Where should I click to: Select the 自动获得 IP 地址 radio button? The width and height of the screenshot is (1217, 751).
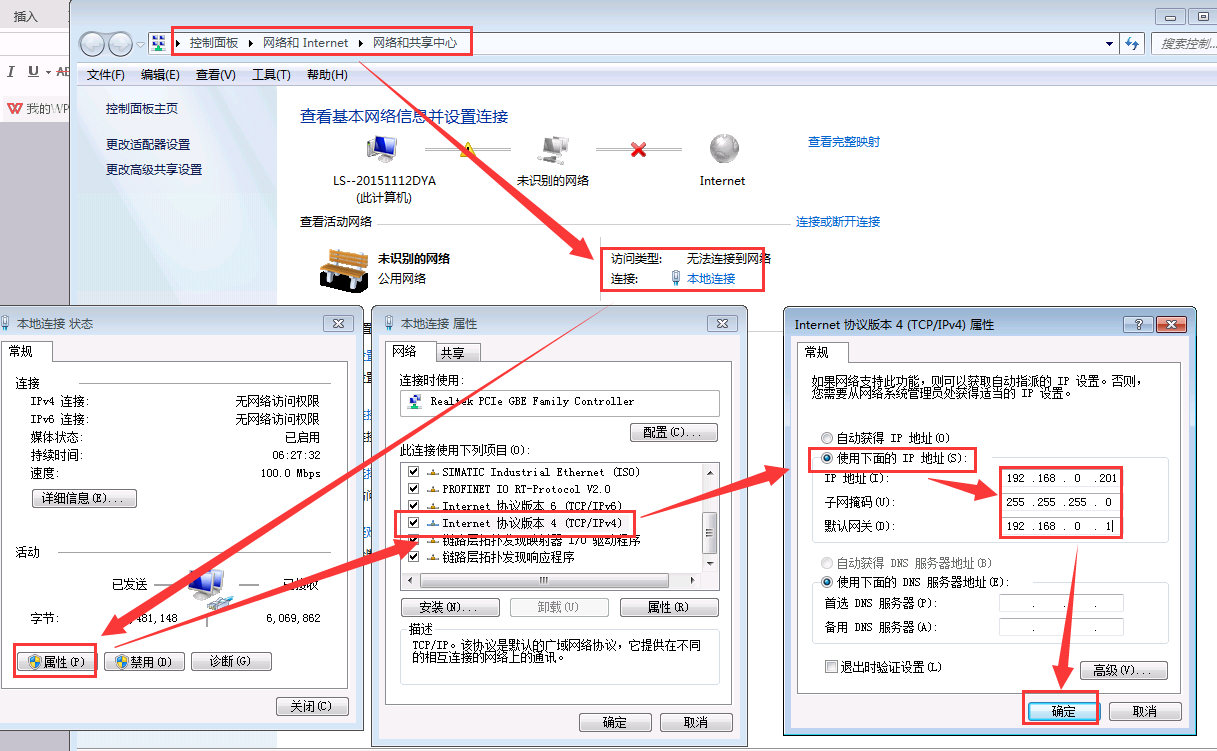pyautogui.click(x=826, y=438)
